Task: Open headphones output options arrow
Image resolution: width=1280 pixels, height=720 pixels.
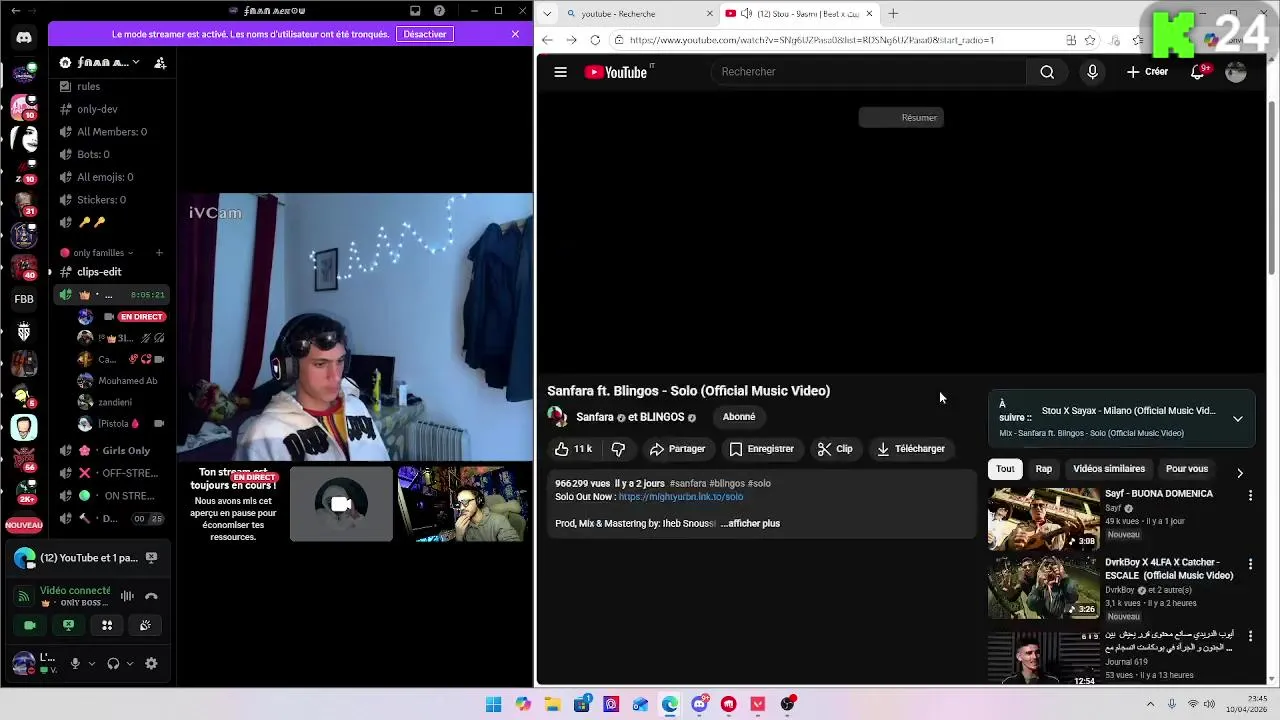Action: click(131, 663)
